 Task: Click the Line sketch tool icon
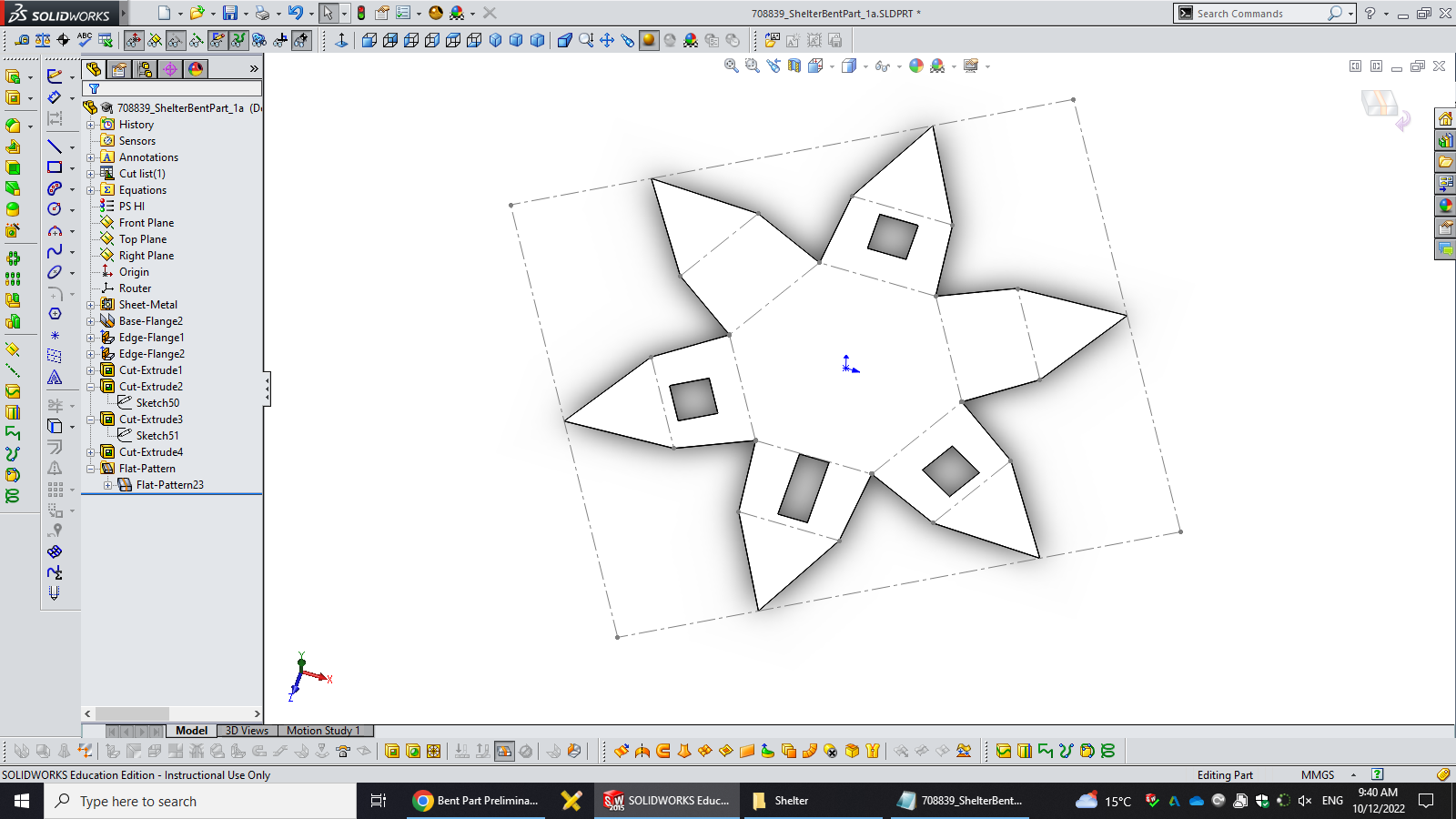[56, 147]
